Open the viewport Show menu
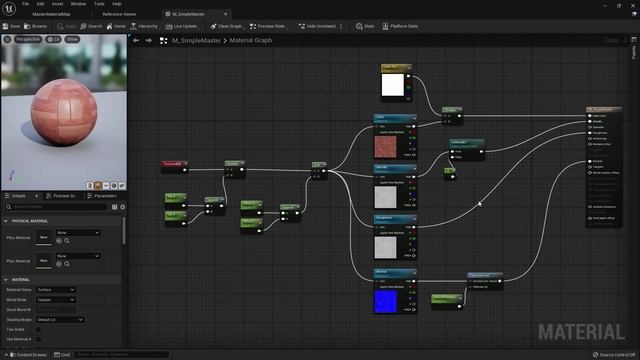This screenshot has height=360, width=640. click(x=72, y=39)
